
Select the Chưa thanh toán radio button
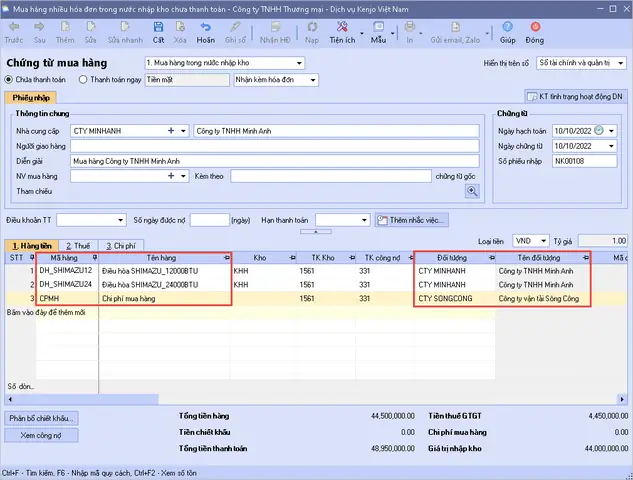point(11,79)
